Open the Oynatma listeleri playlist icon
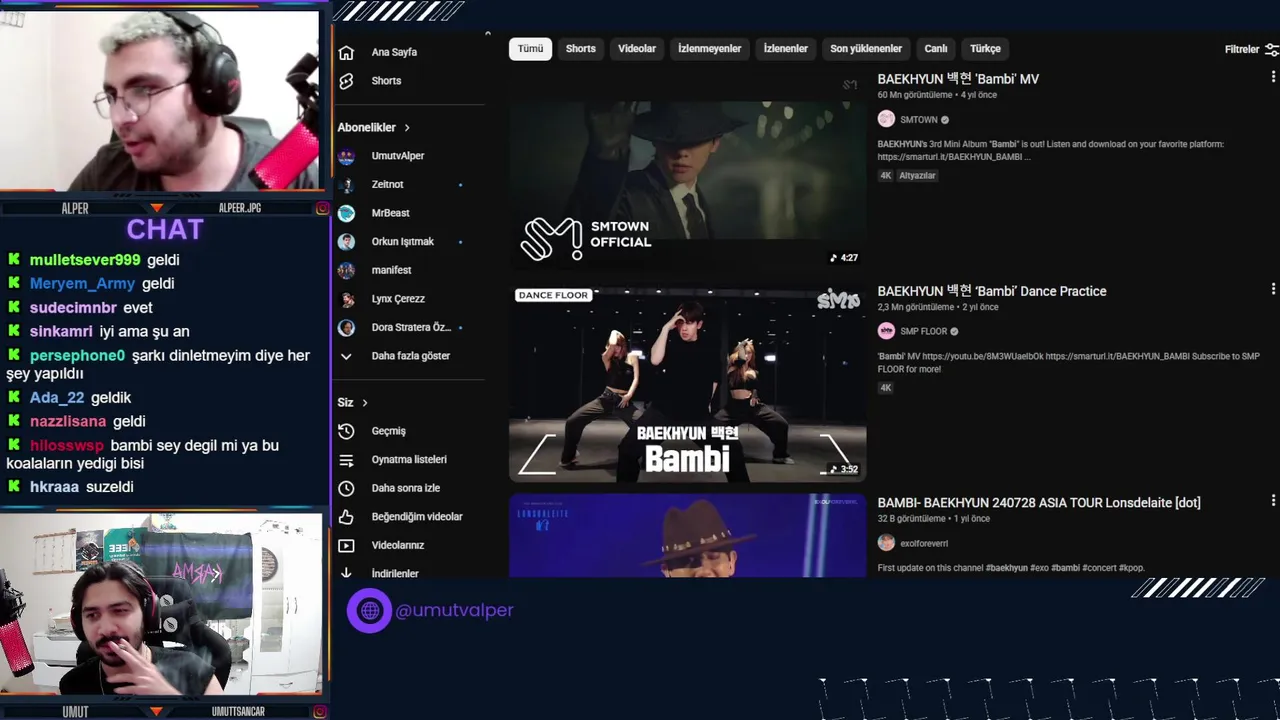This screenshot has width=1280, height=720. (x=346, y=460)
